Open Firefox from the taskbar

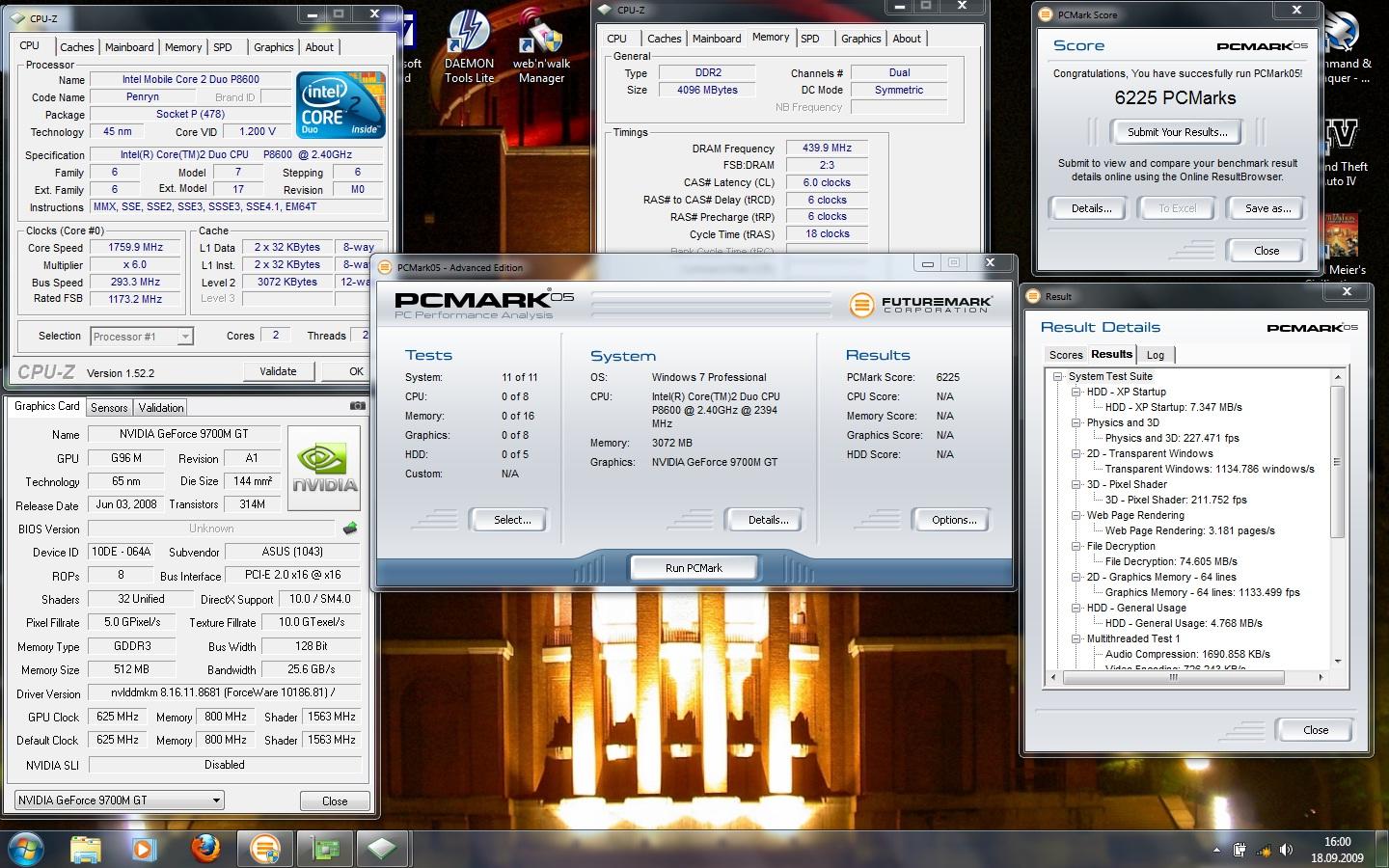(x=204, y=849)
